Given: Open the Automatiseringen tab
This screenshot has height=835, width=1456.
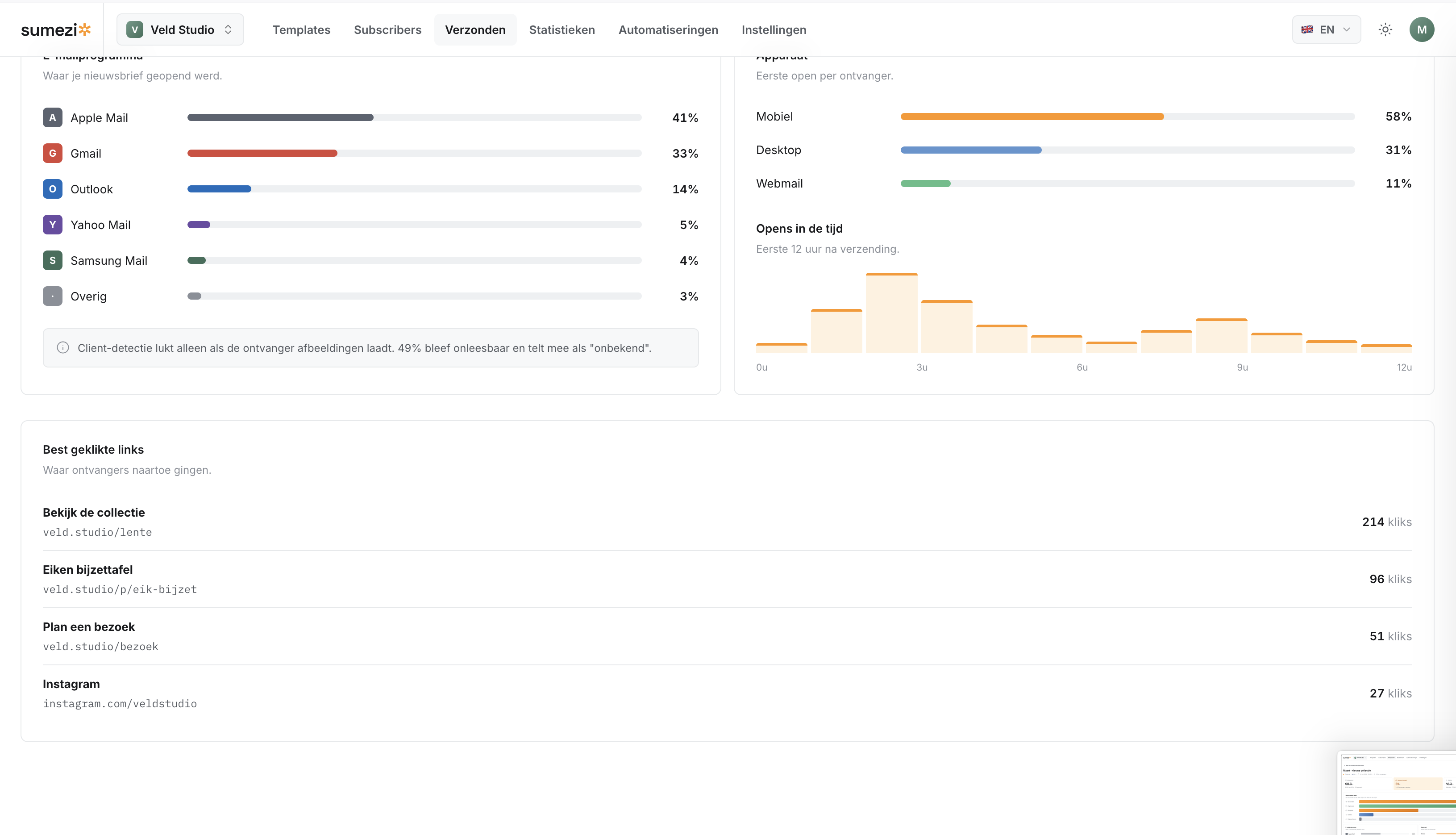Looking at the screenshot, I should coord(668,30).
